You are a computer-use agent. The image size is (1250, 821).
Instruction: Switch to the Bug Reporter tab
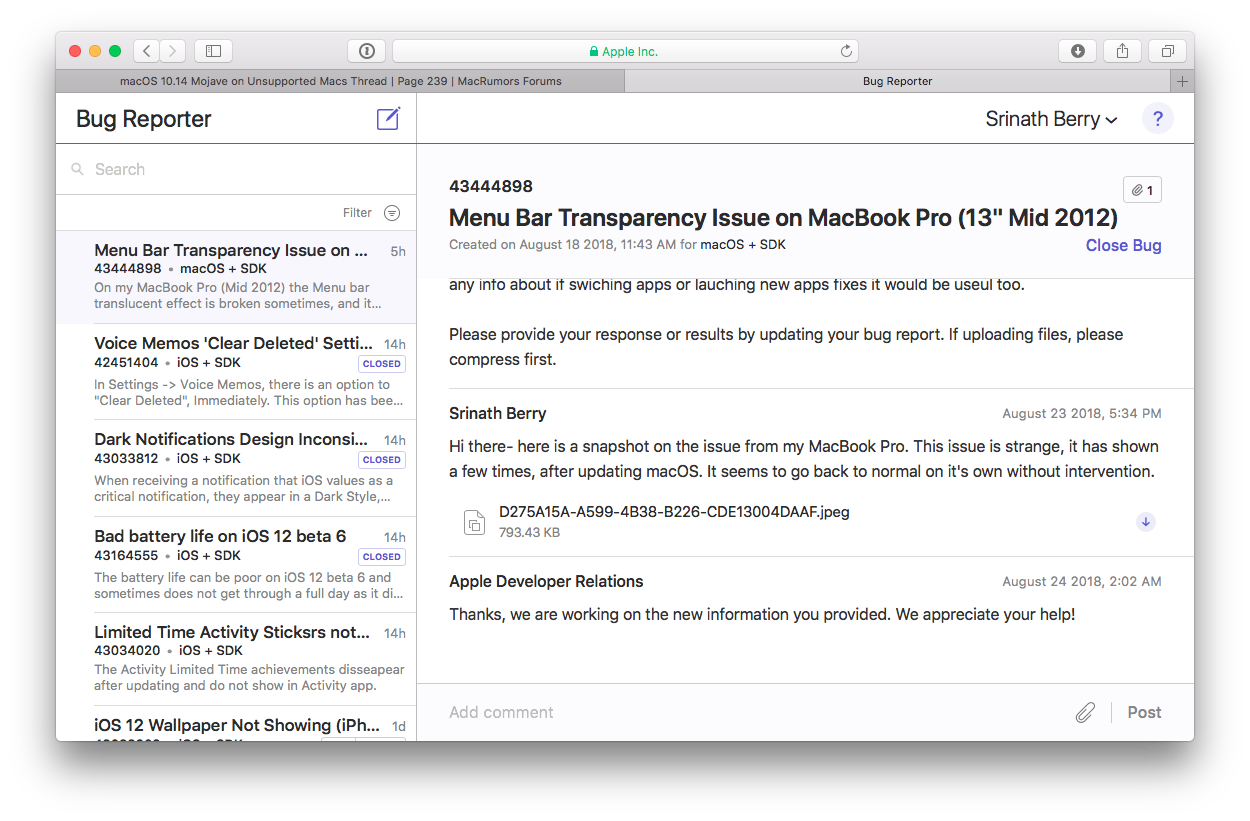(x=897, y=81)
